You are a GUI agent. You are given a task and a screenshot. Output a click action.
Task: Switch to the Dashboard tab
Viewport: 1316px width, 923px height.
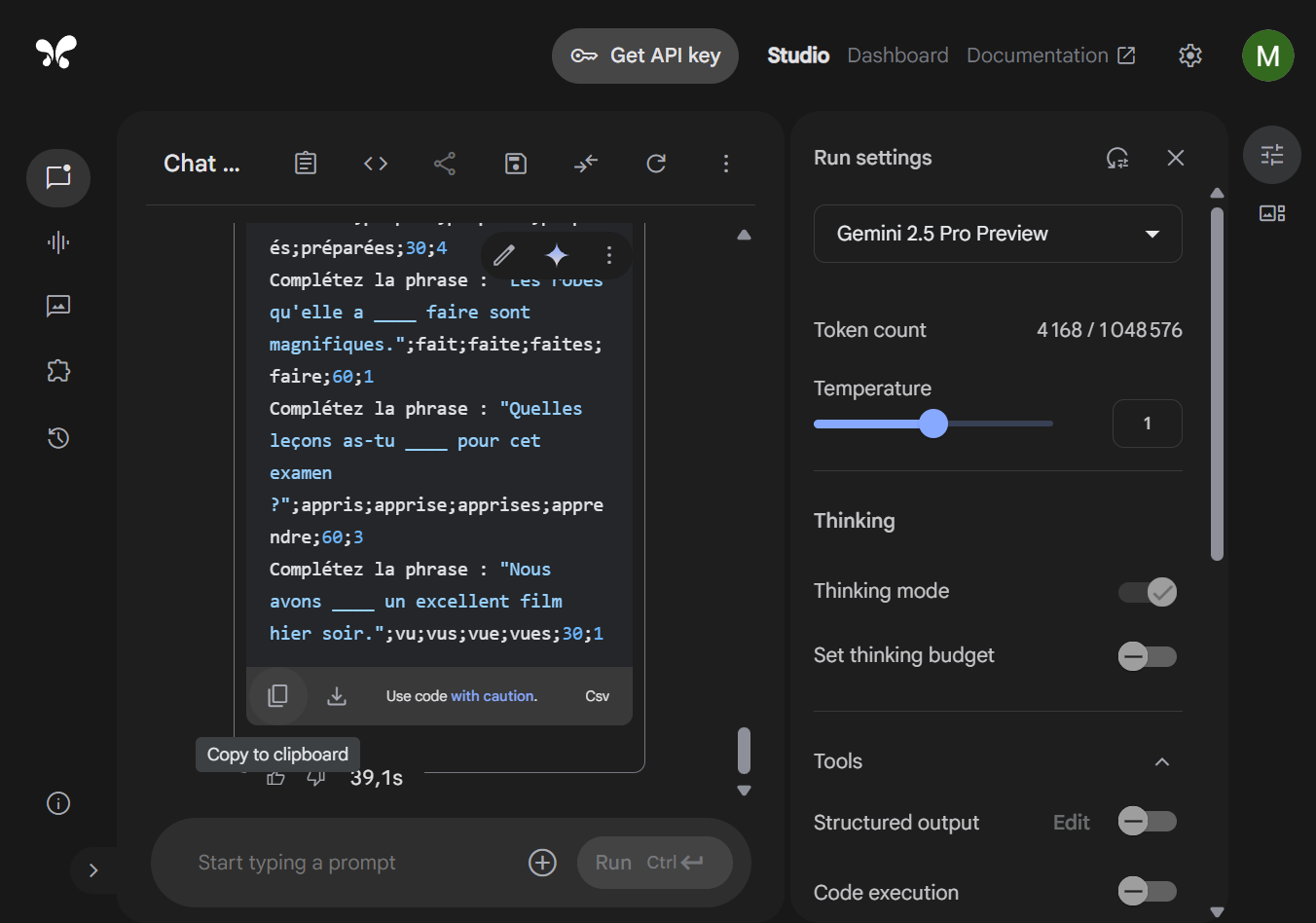coord(897,55)
